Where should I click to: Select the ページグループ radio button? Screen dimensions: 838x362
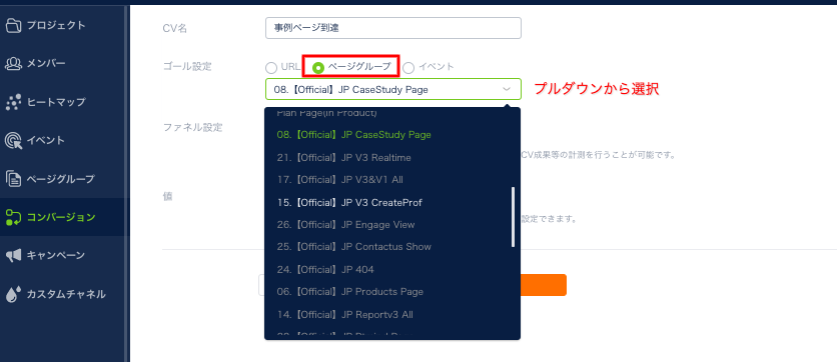point(318,68)
